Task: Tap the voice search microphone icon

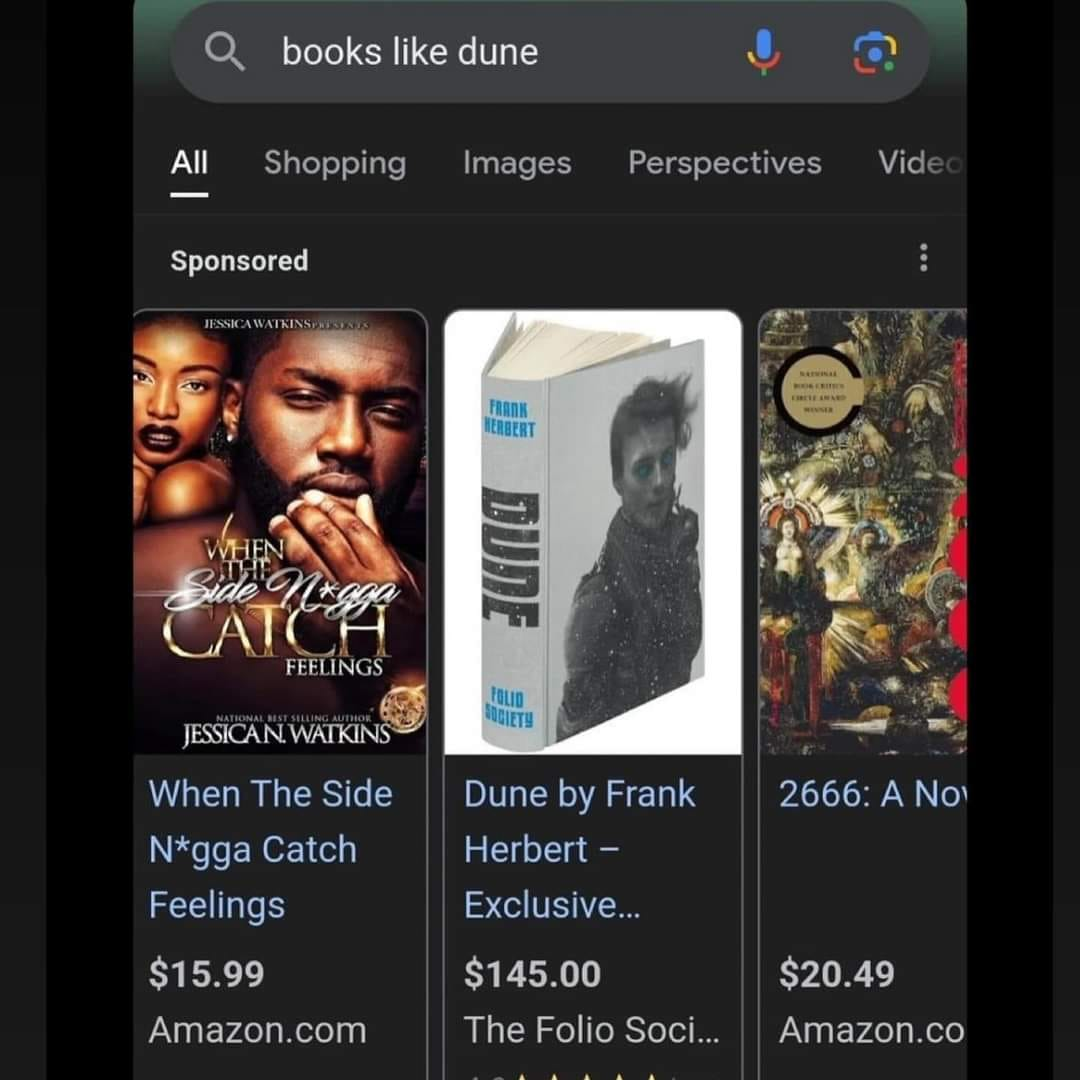Action: (764, 52)
